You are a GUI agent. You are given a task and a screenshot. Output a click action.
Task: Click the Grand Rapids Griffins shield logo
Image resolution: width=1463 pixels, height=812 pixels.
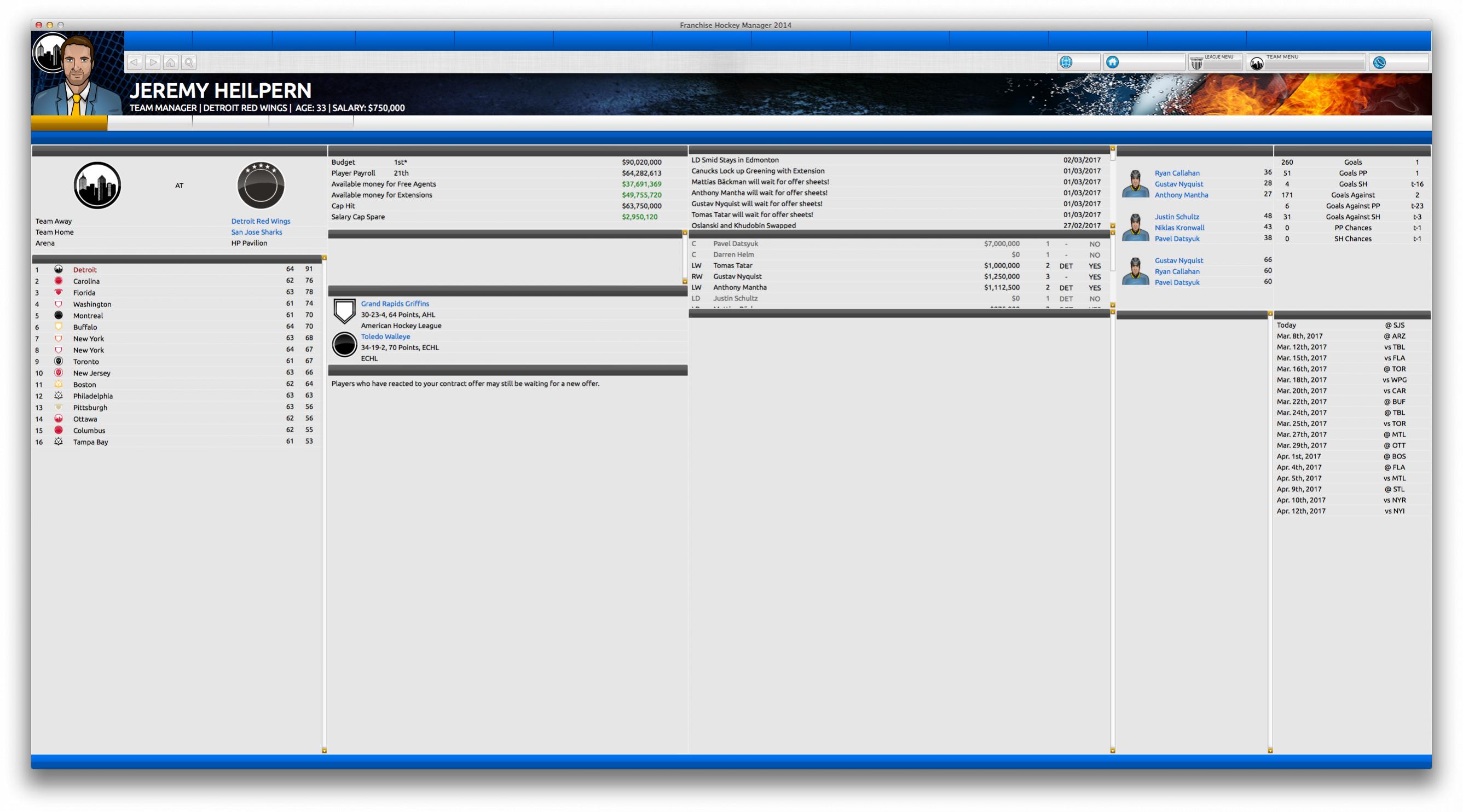pos(344,311)
